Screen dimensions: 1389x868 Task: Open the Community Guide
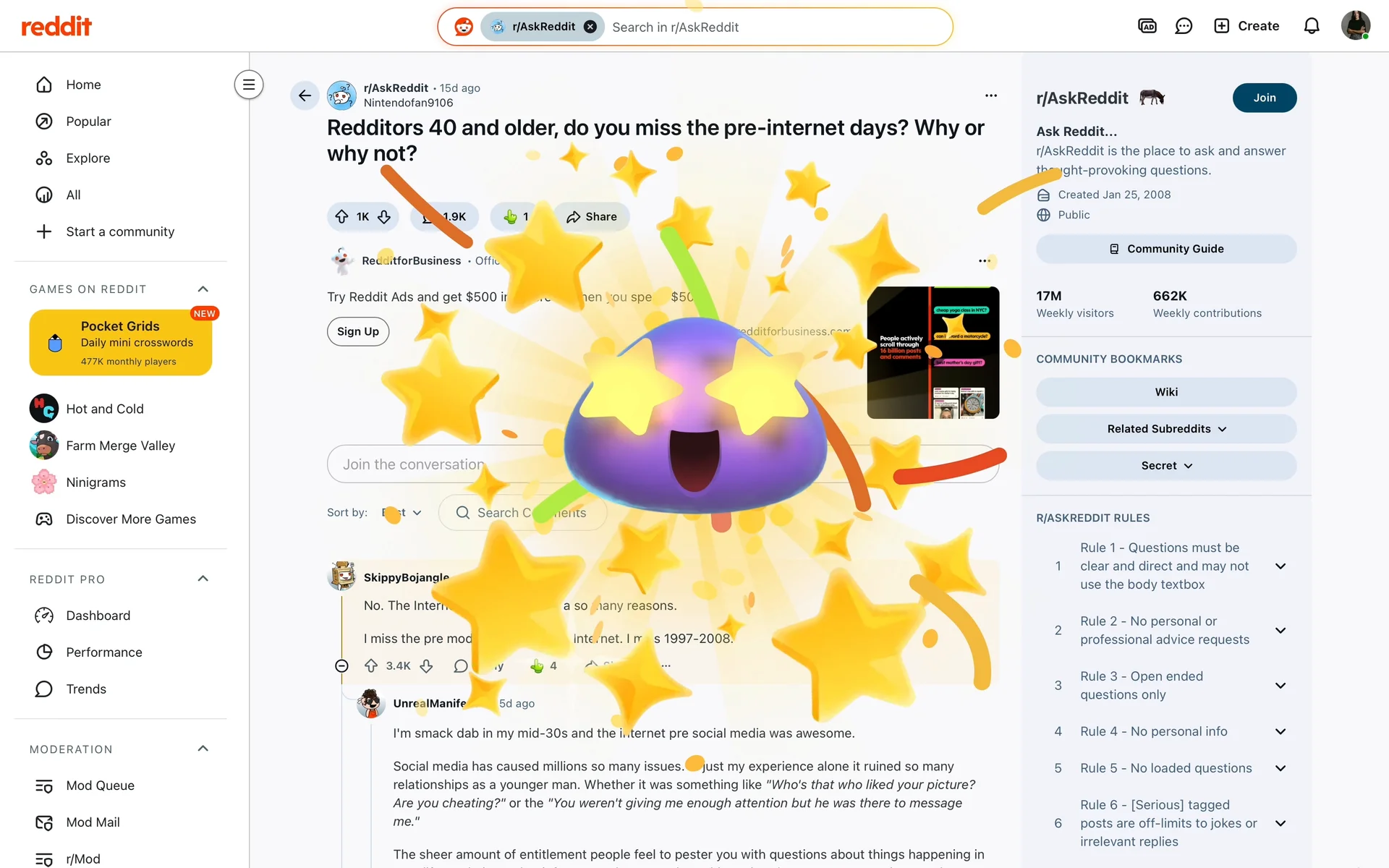point(1166,249)
